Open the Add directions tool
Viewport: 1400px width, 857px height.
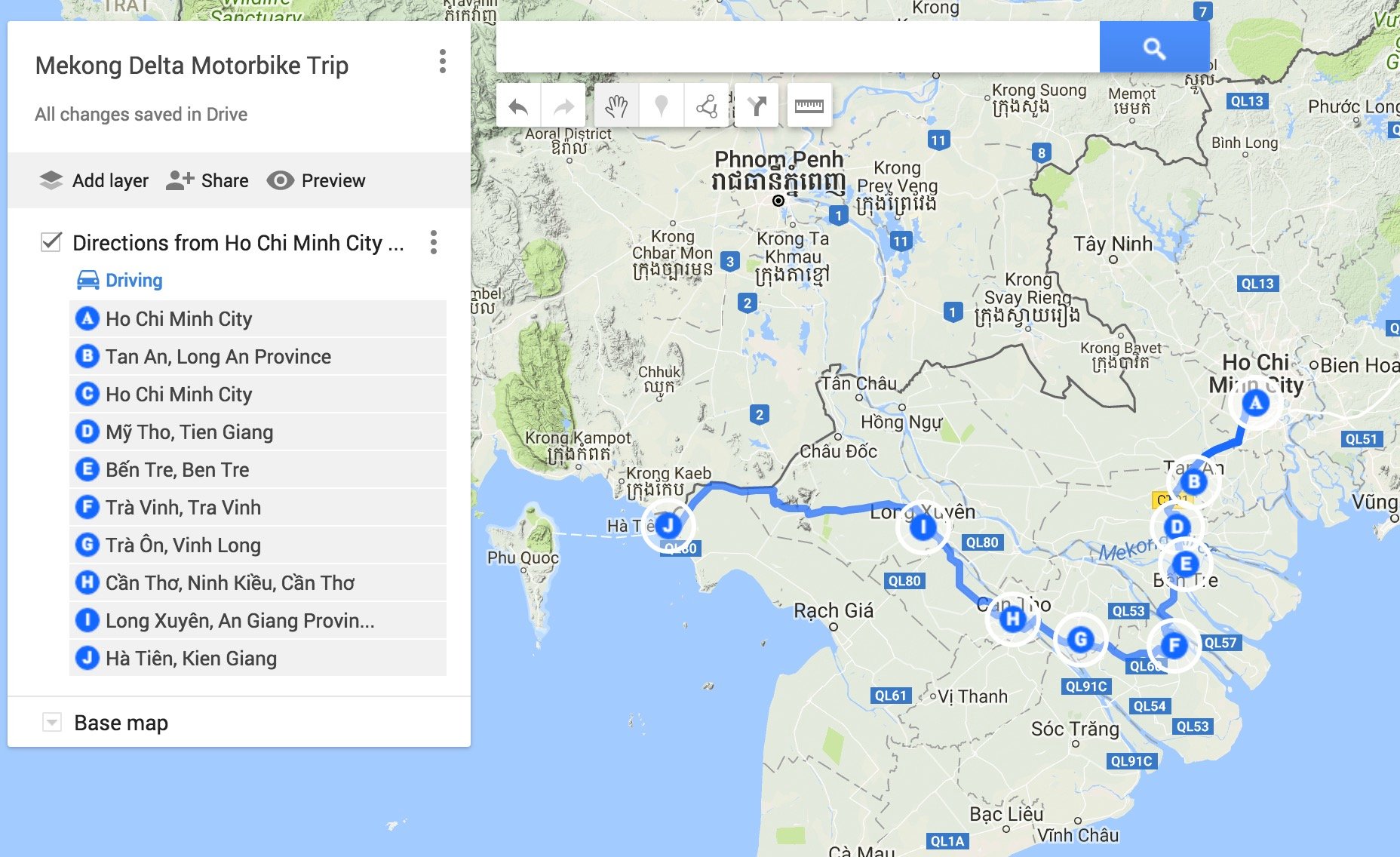pos(757,106)
